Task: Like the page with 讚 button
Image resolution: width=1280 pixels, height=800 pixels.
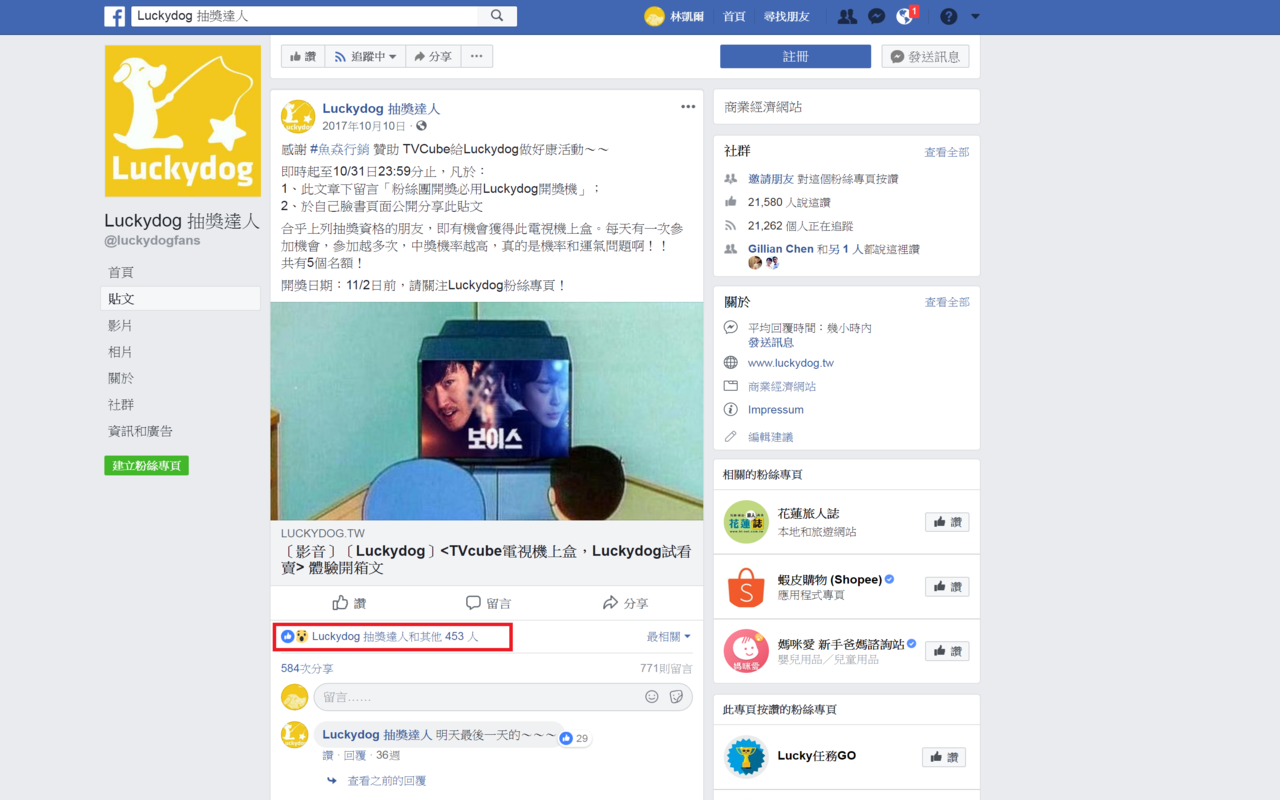Action: [303, 57]
